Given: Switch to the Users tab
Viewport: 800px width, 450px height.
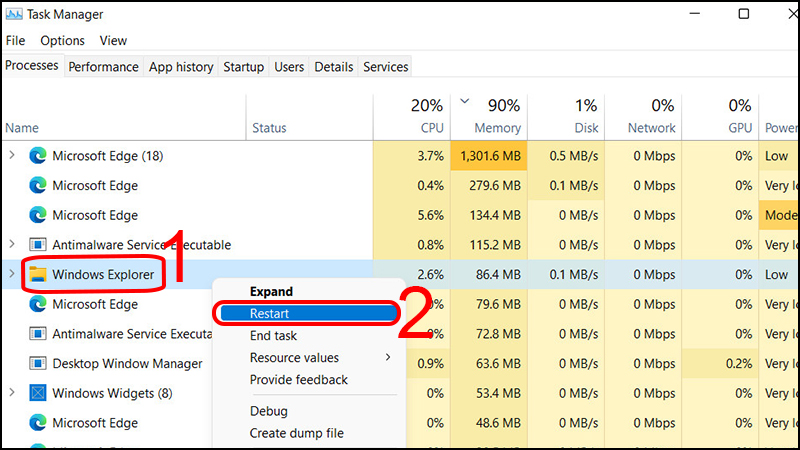Looking at the screenshot, I should [289, 67].
